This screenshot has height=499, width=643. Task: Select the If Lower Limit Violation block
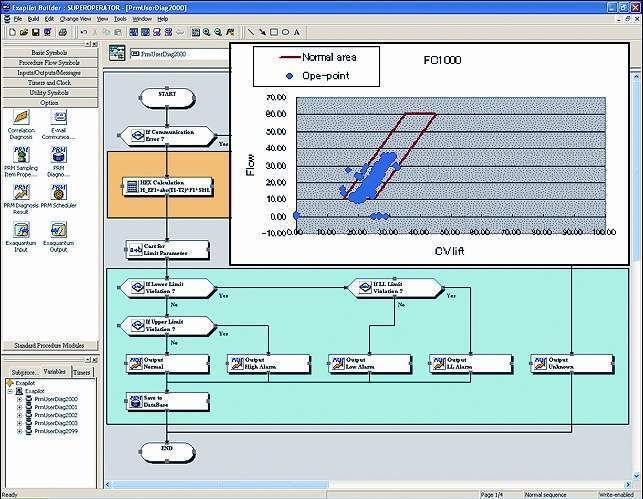pyautogui.click(x=167, y=287)
